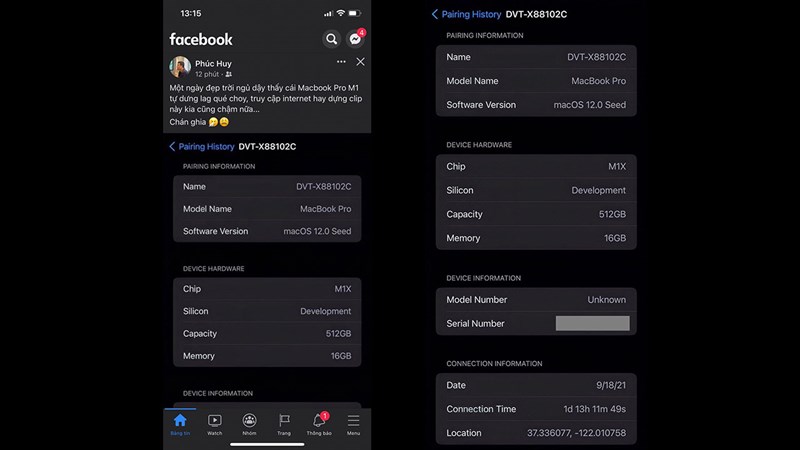Switch to the Watch tab
The width and height of the screenshot is (800, 450).
[x=215, y=424]
